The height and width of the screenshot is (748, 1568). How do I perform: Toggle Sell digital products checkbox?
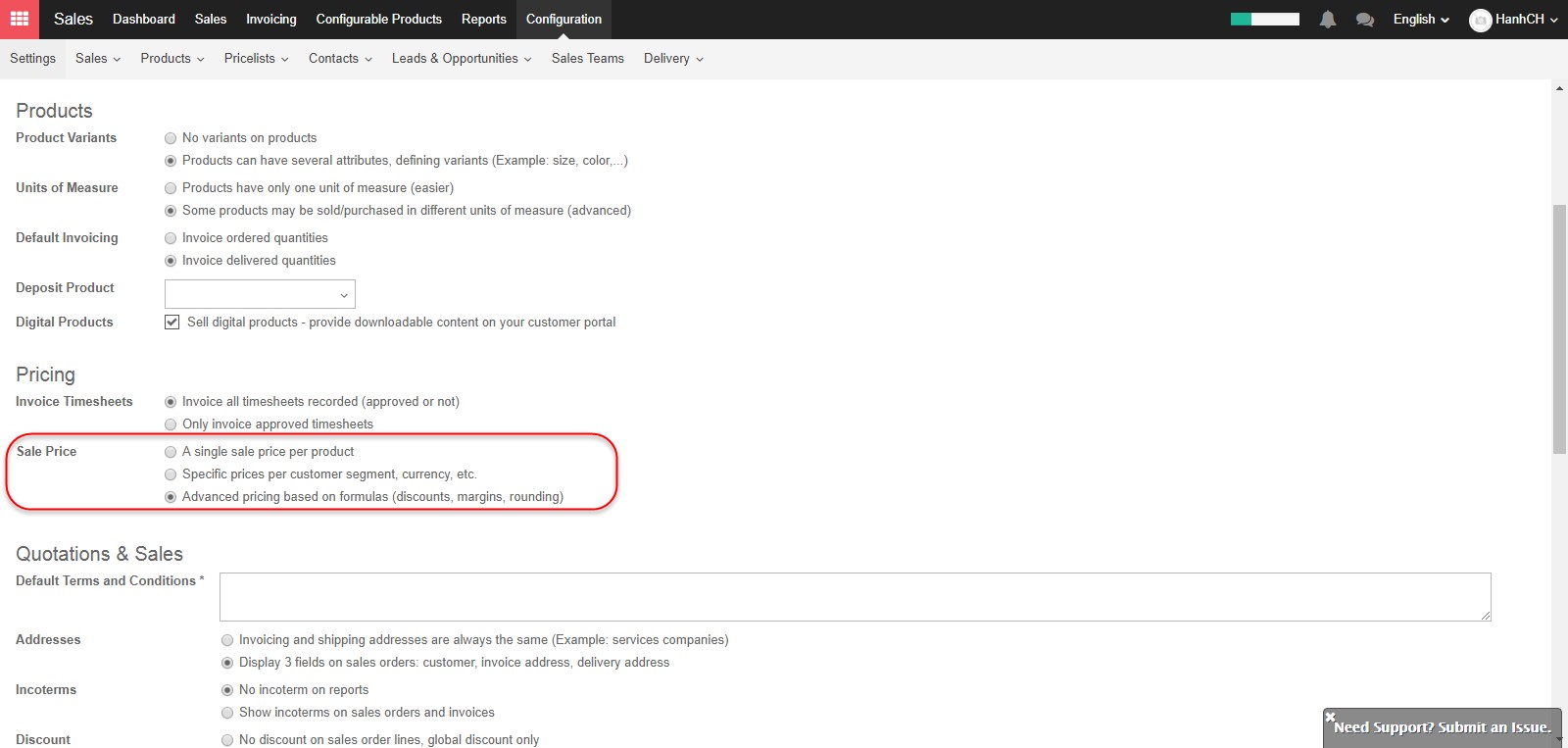[171, 322]
